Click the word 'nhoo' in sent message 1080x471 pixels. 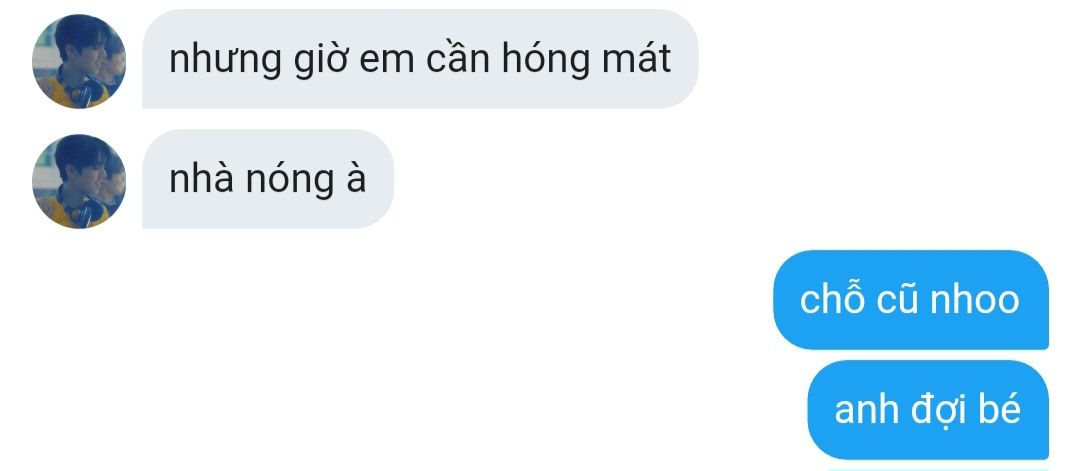pos(975,300)
